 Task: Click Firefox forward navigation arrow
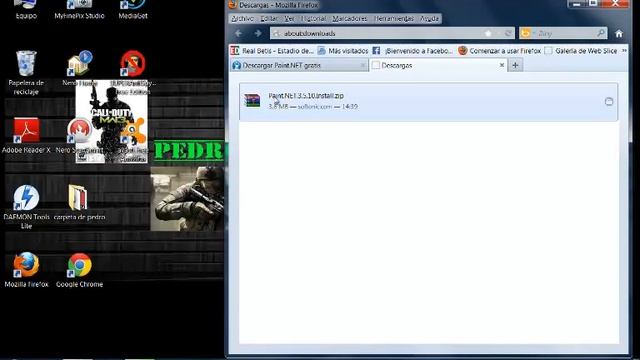258,33
